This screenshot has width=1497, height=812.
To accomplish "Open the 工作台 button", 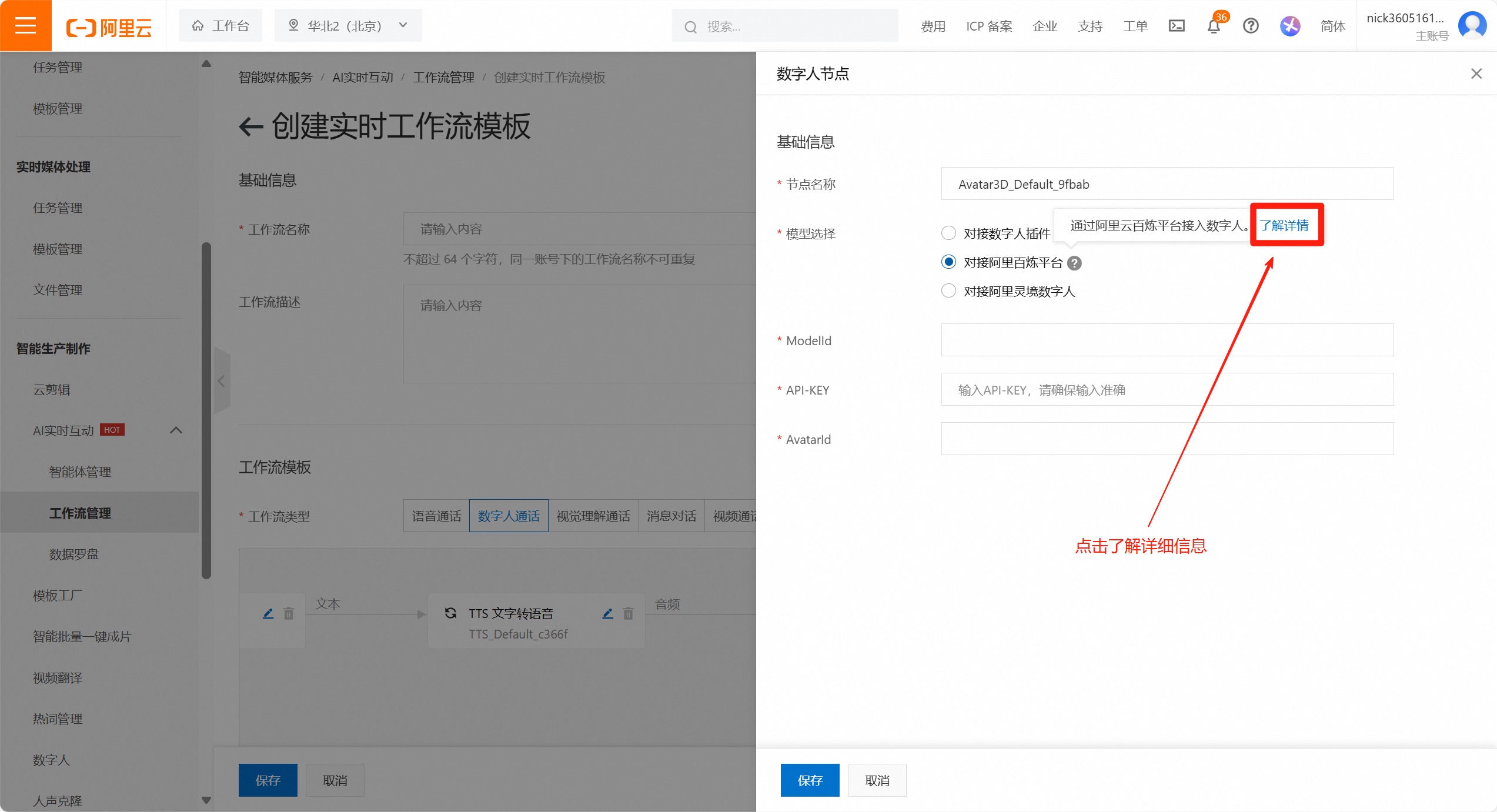I will [x=220, y=26].
